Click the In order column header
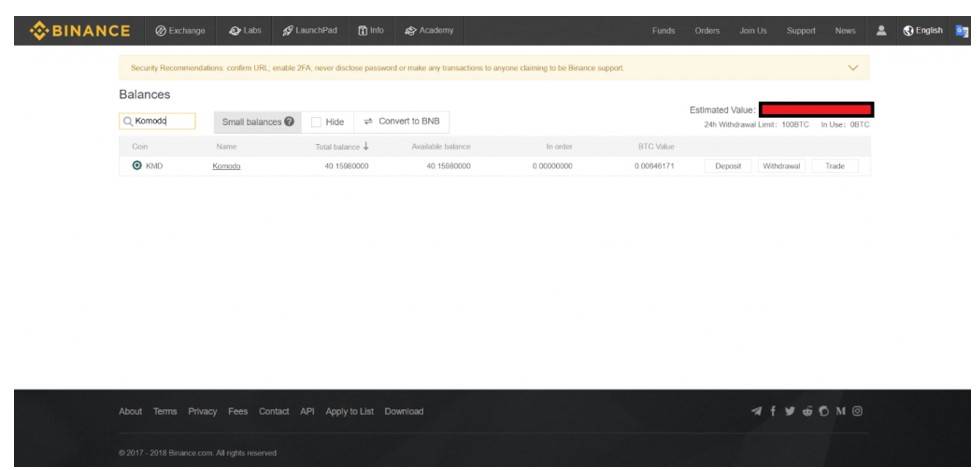977x470 pixels. 559,146
